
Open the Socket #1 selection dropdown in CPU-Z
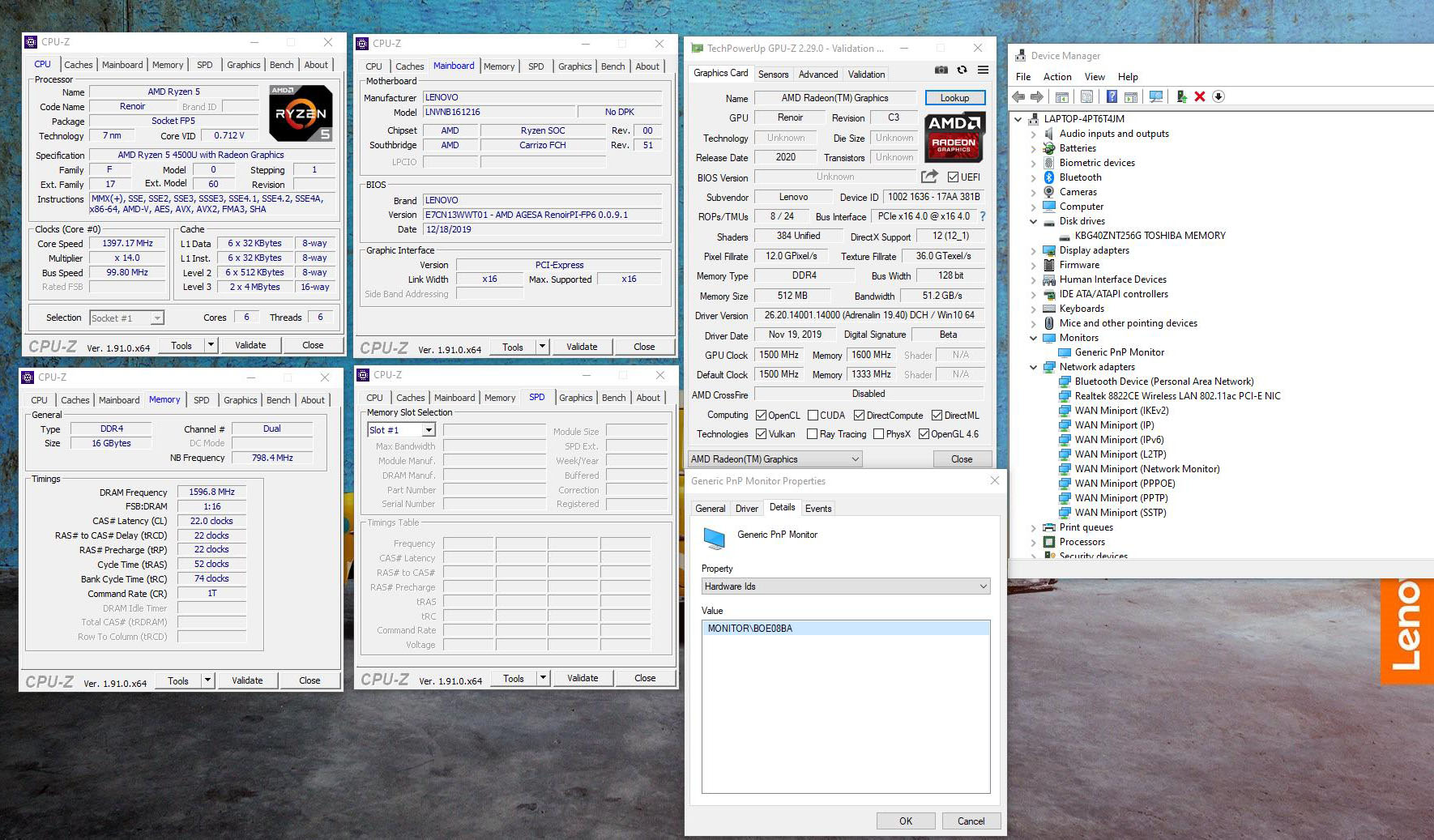[126, 318]
